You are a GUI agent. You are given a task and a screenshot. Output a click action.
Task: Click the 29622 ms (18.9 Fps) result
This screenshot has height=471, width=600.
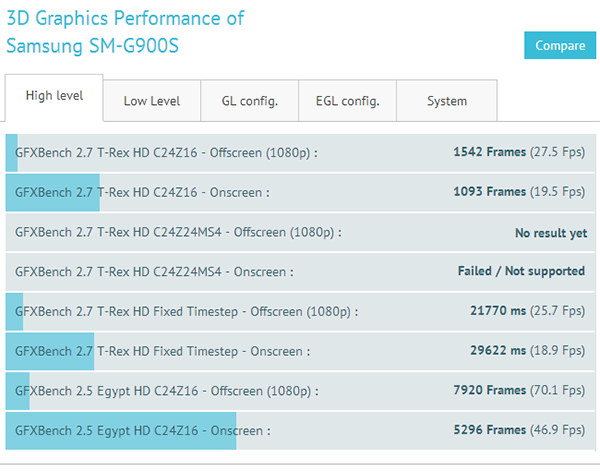[x=528, y=350]
